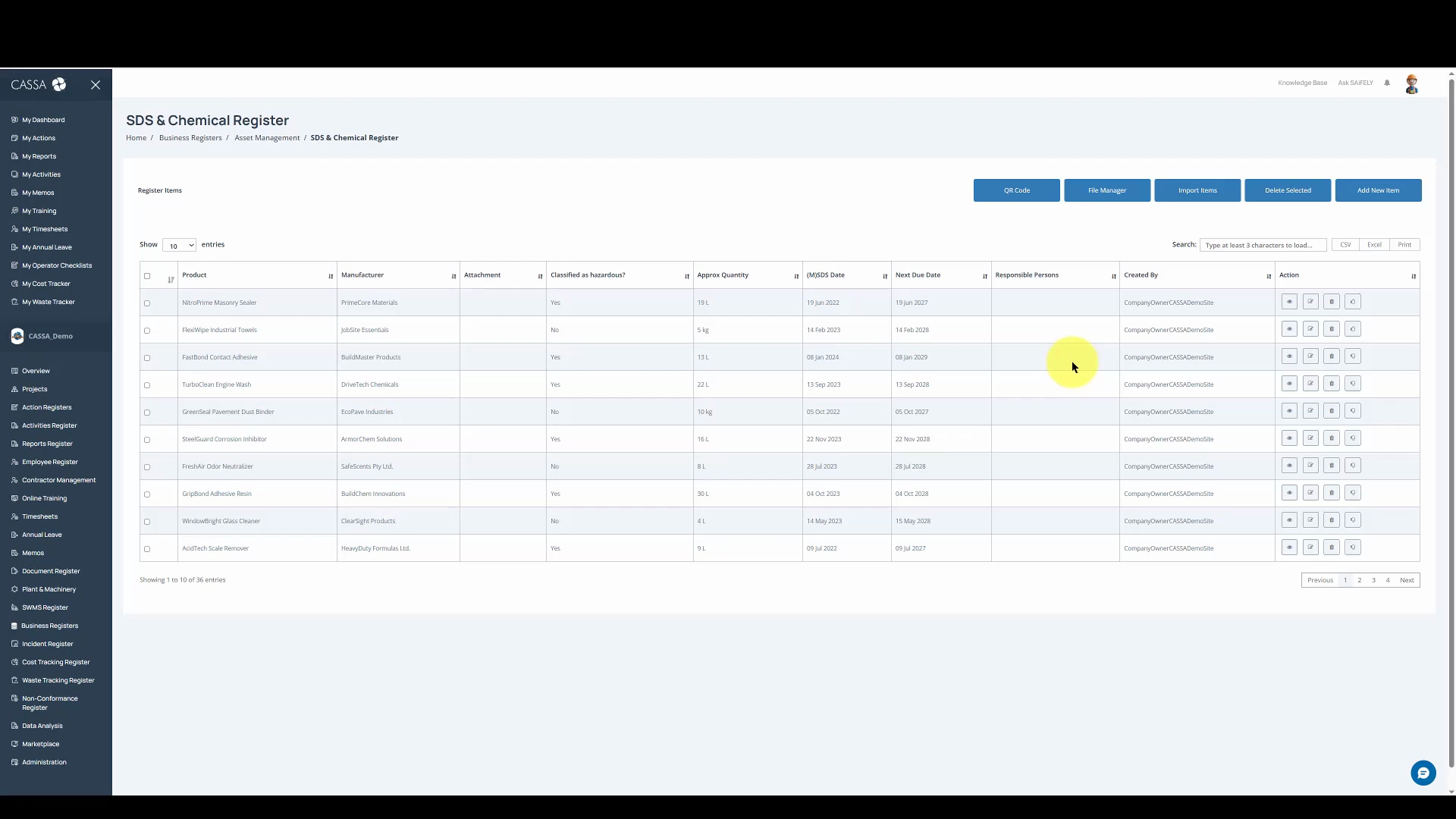This screenshot has width=1456, height=819.
Task: Delete the FastBond Contact Adhesive row
Action: [x=1331, y=356]
